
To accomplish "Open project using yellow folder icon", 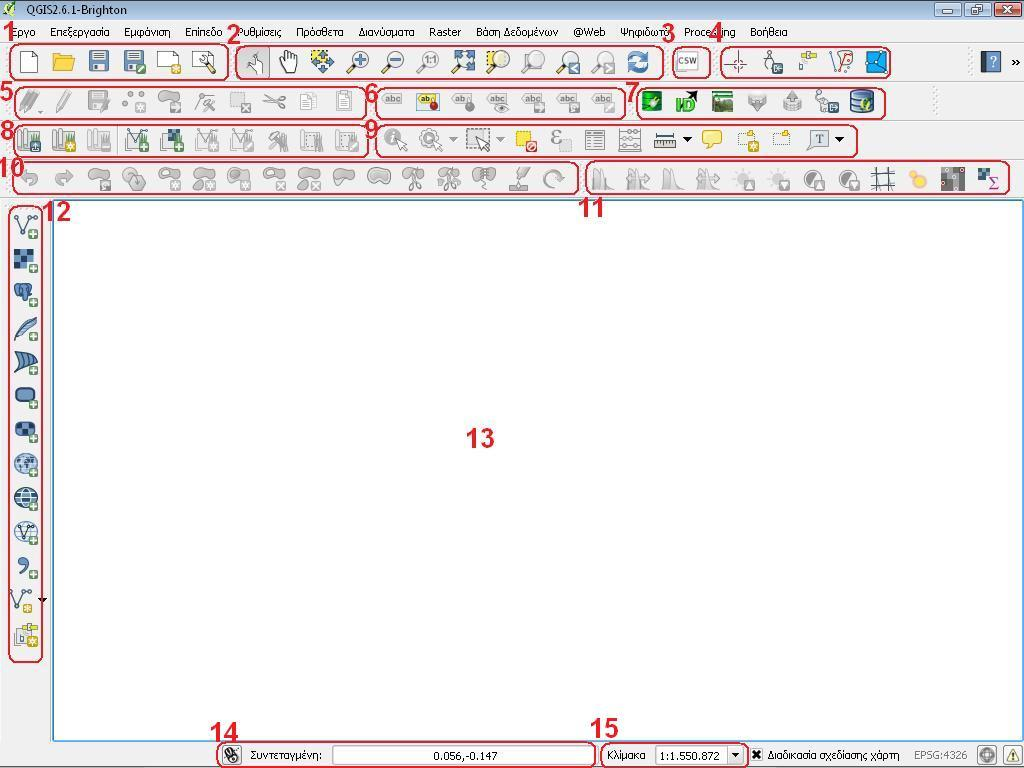I will pos(64,62).
